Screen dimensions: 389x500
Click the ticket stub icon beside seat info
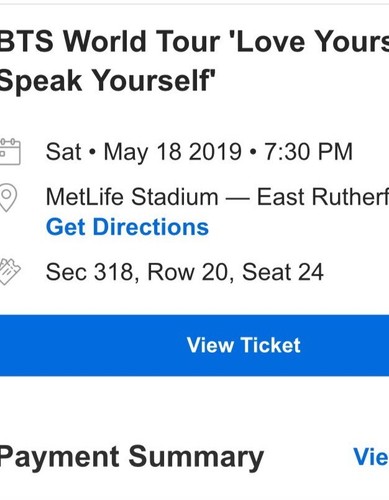click(10, 272)
